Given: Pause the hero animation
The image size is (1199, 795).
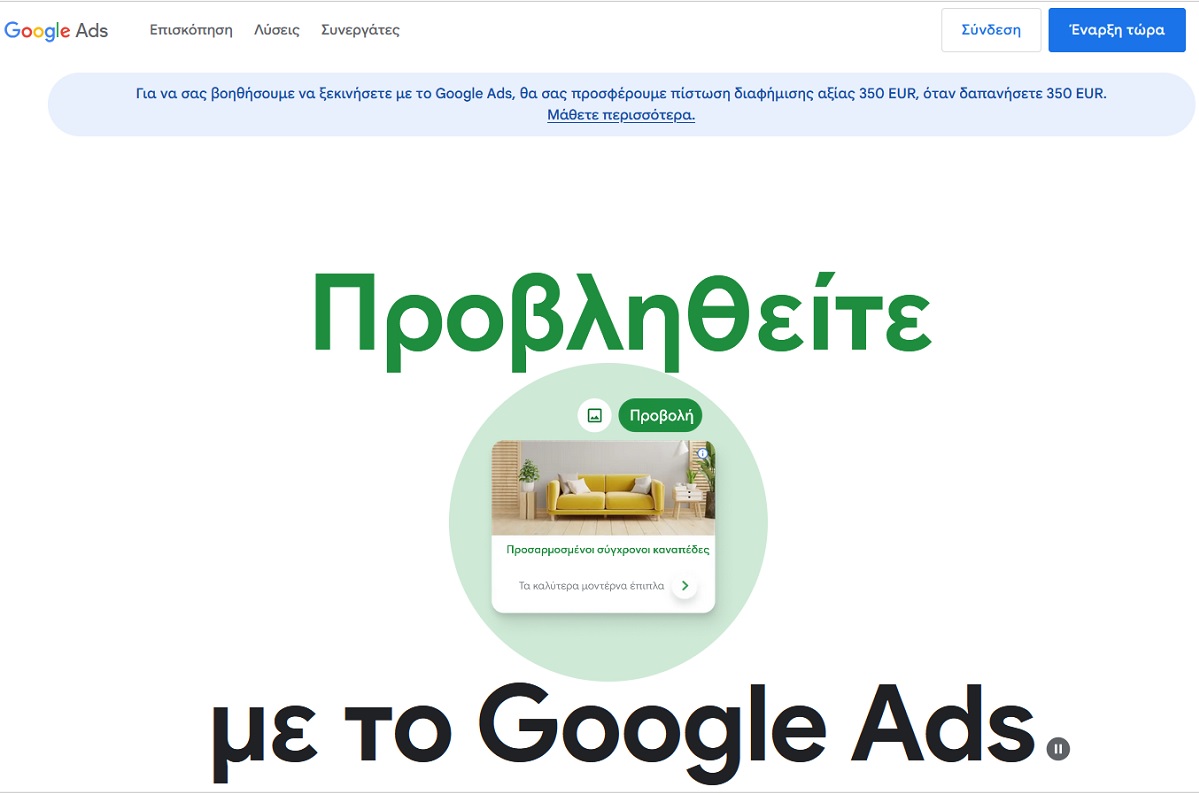Looking at the screenshot, I should click(x=1058, y=749).
